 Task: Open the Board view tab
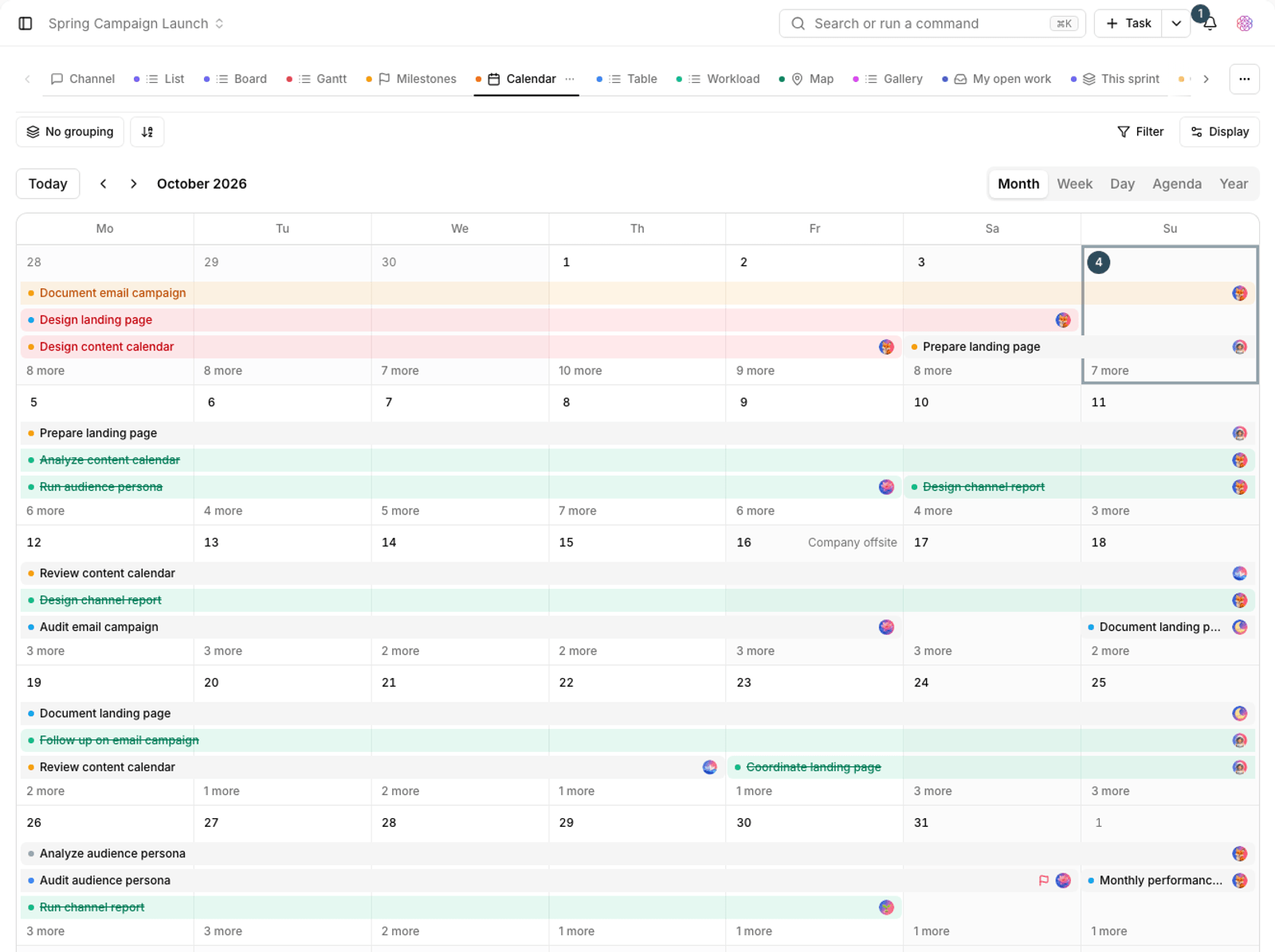pos(235,79)
